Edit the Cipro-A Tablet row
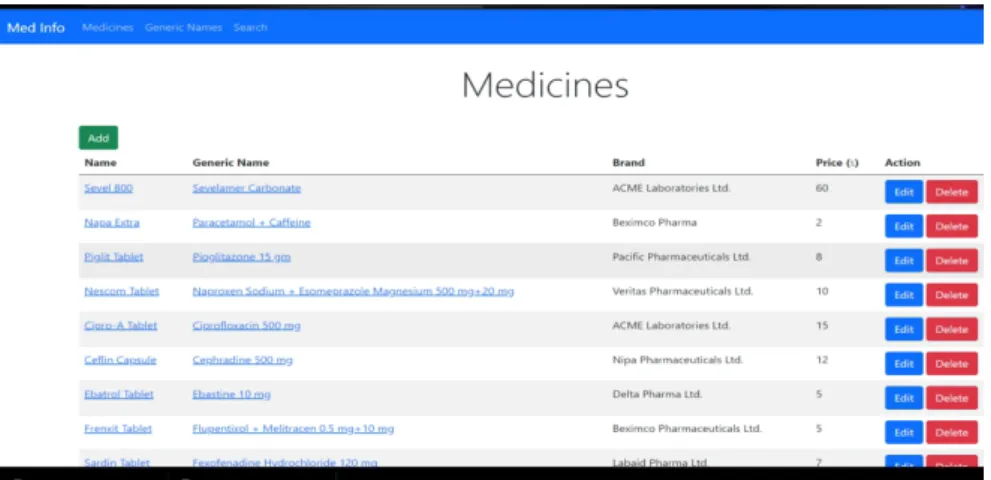 tap(904, 329)
